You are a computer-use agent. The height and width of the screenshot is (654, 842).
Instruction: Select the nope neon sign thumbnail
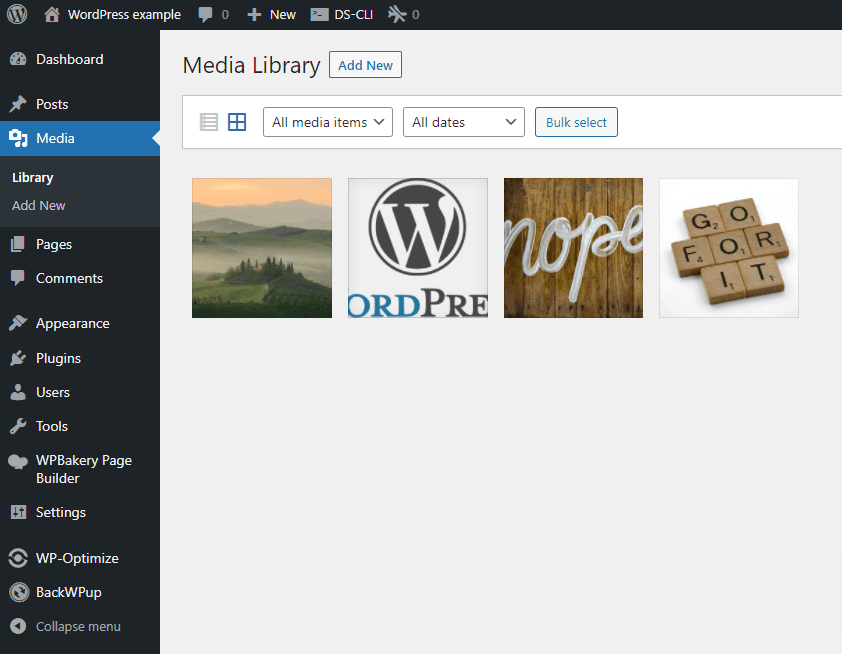573,248
